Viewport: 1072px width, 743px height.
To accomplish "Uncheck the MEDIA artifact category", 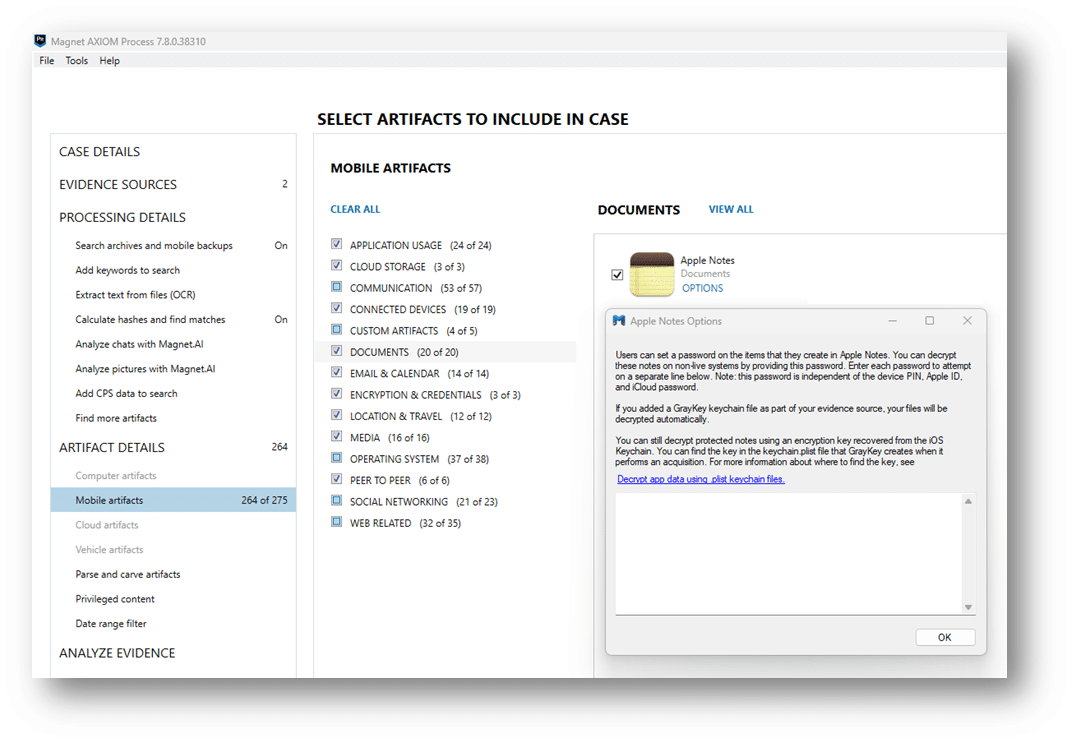I will 337,437.
